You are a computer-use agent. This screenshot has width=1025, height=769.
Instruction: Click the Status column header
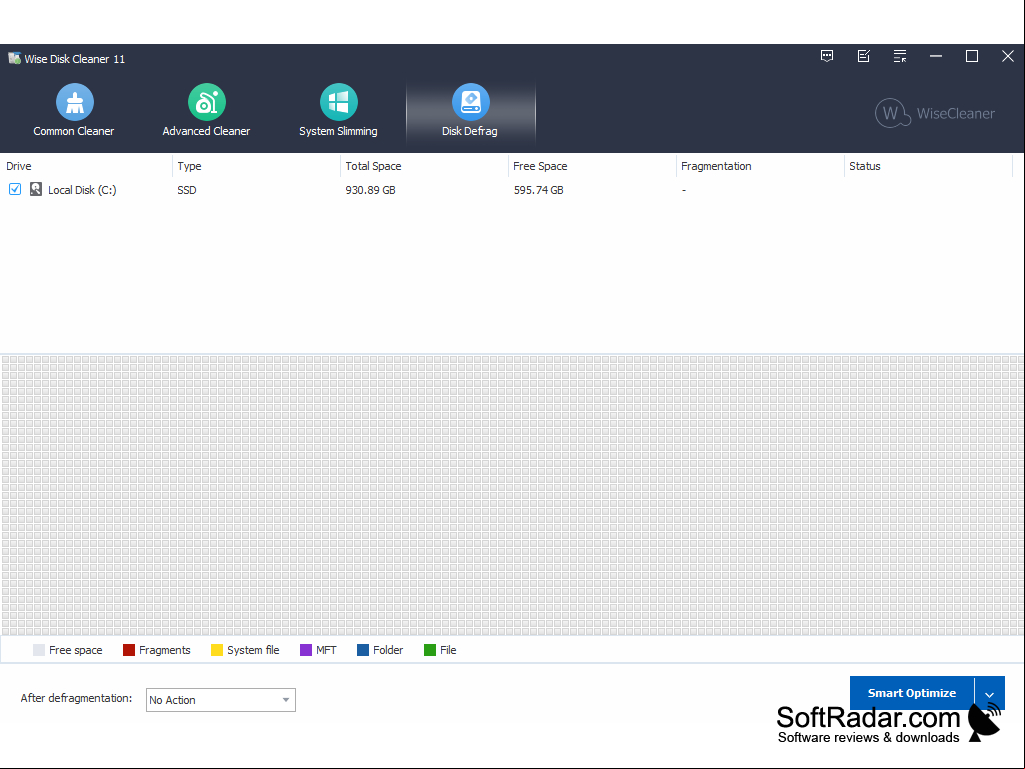[x=928, y=166]
